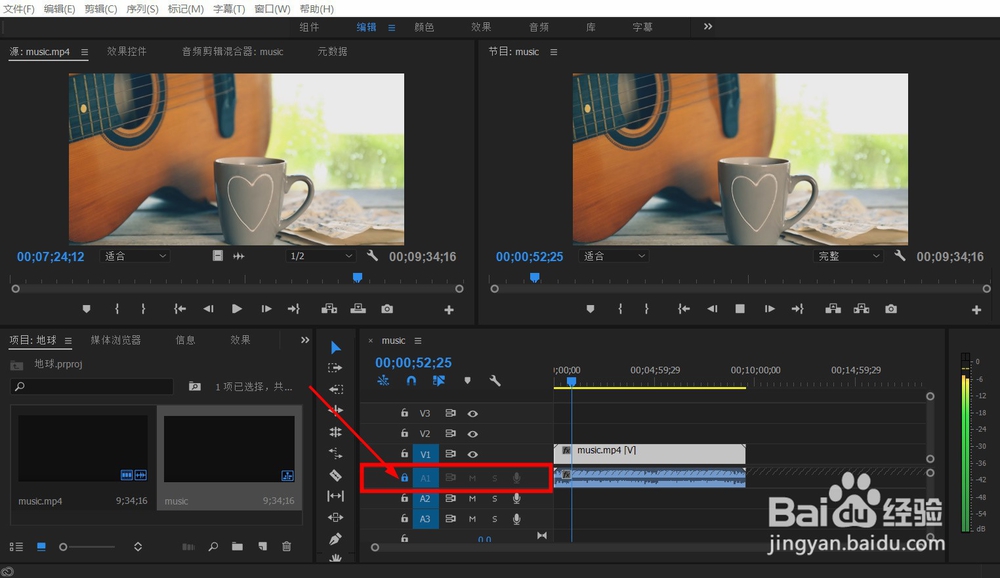Show more project panel tabs chevron
The height and width of the screenshot is (578, 1000).
(x=305, y=340)
